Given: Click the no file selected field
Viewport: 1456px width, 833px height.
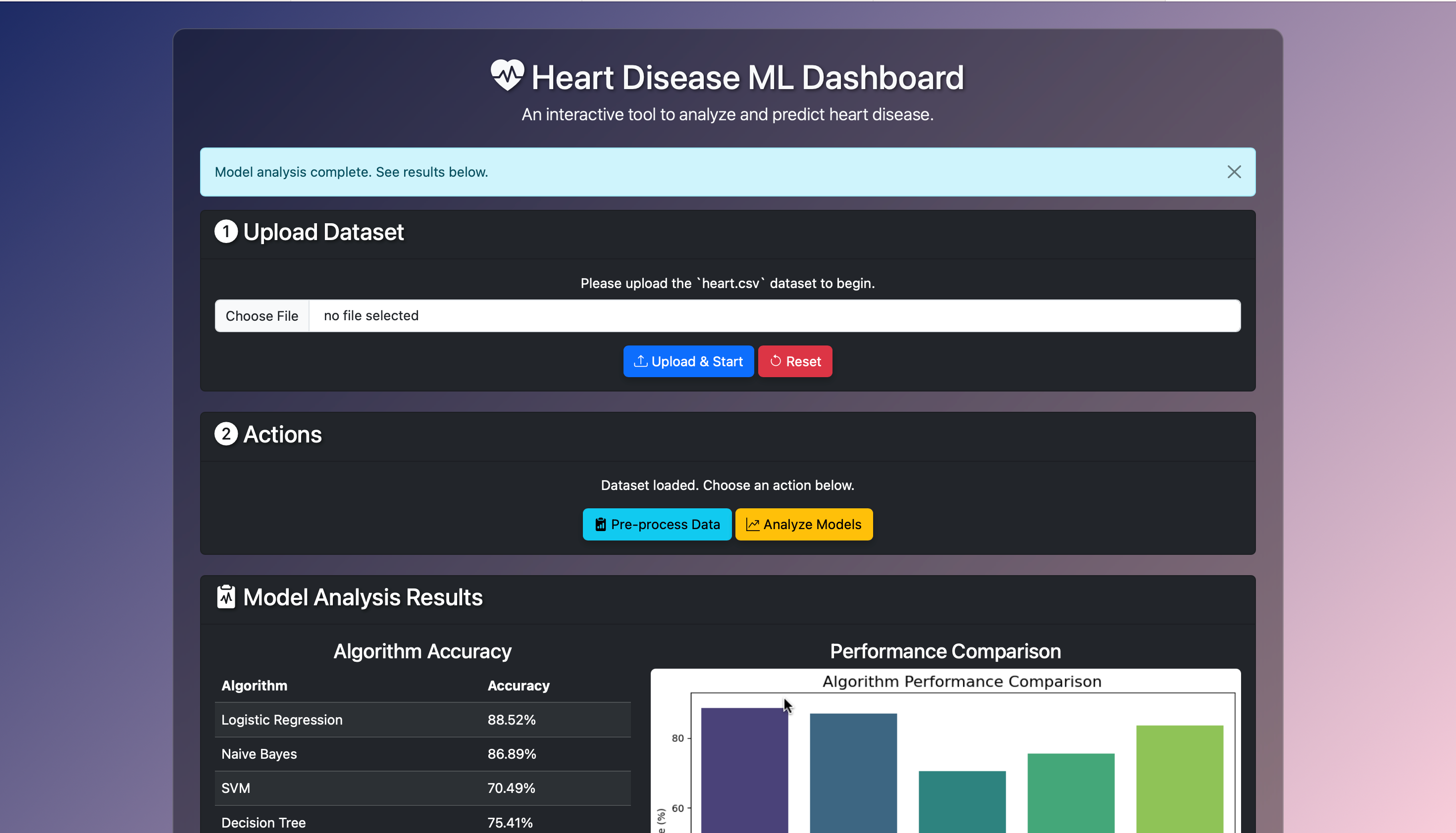Looking at the screenshot, I should [x=775, y=316].
